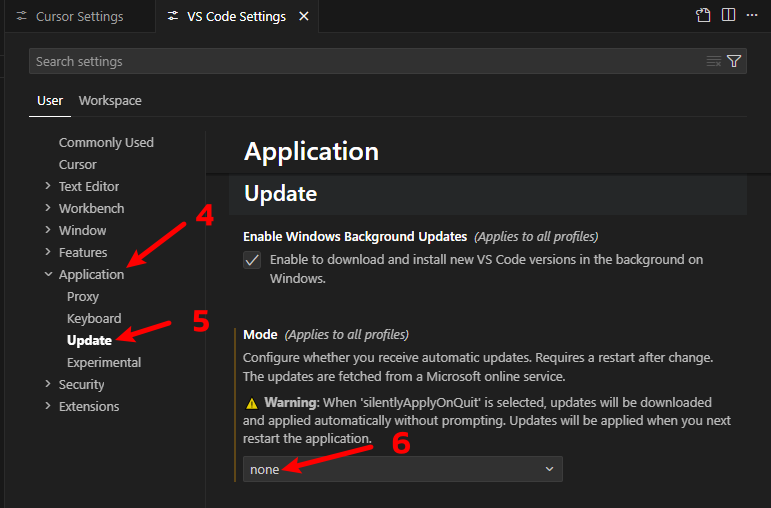The image size is (771, 508).
Task: Select Application in settings tree
Action: (x=91, y=274)
